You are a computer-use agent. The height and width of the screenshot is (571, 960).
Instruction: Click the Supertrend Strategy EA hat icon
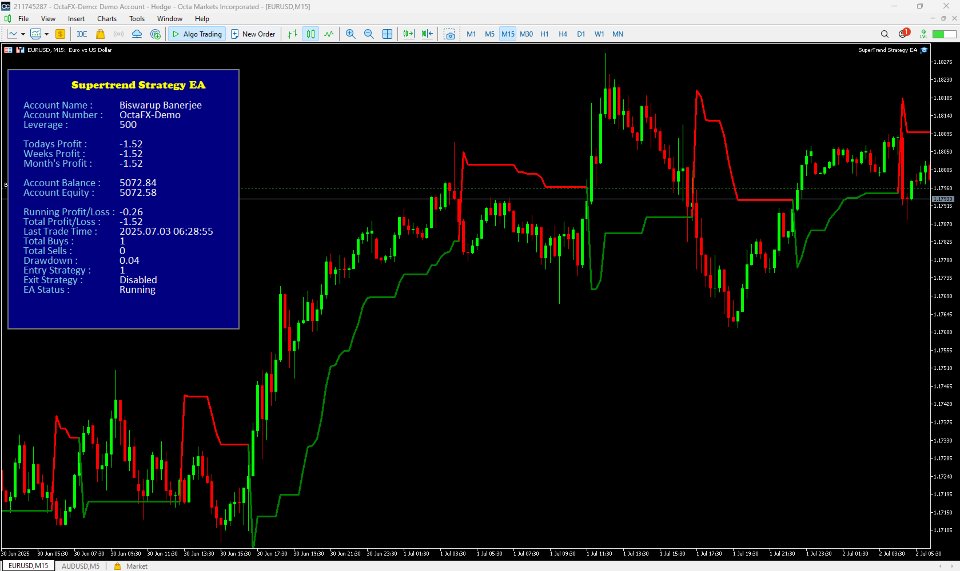pyautogui.click(x=924, y=50)
